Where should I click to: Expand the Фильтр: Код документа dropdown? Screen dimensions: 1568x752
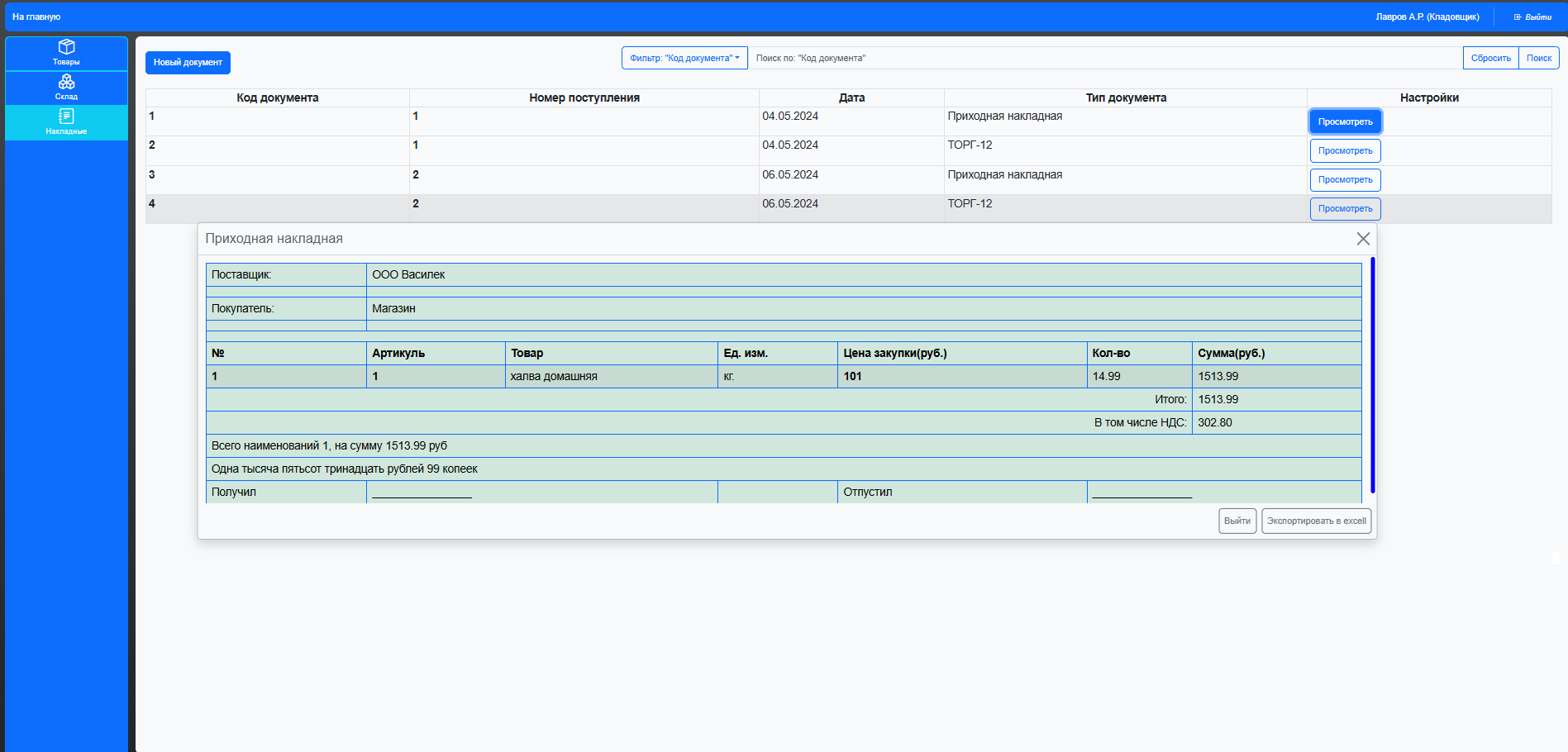coord(684,58)
